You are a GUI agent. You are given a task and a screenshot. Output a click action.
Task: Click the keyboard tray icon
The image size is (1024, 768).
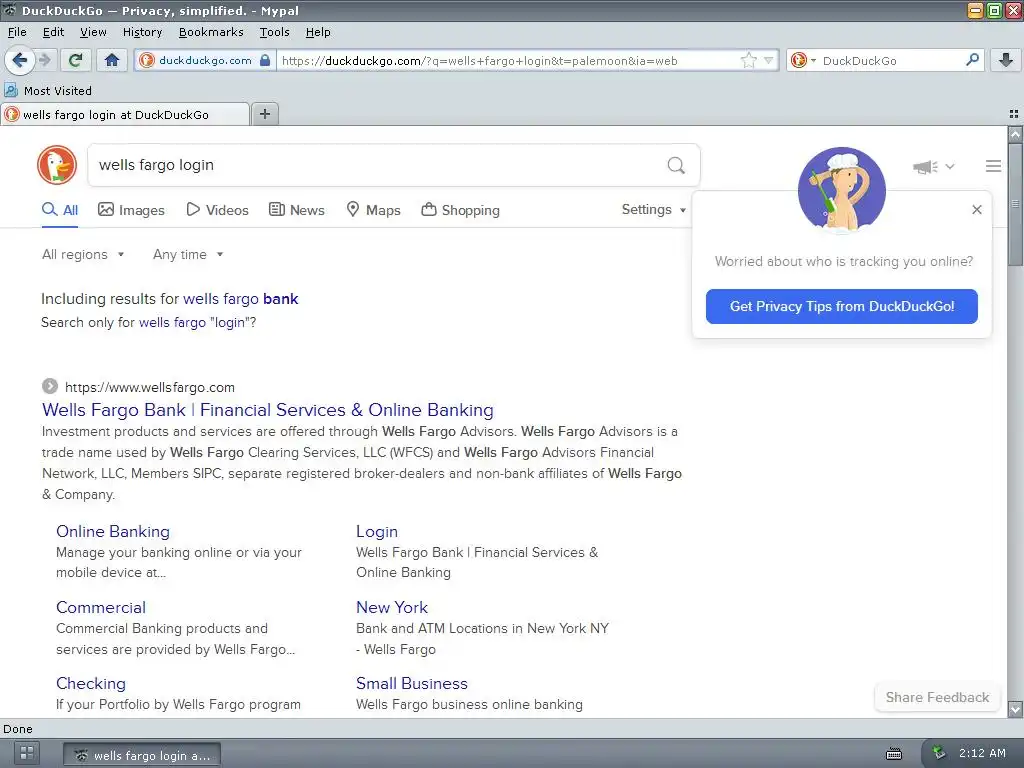click(x=893, y=754)
